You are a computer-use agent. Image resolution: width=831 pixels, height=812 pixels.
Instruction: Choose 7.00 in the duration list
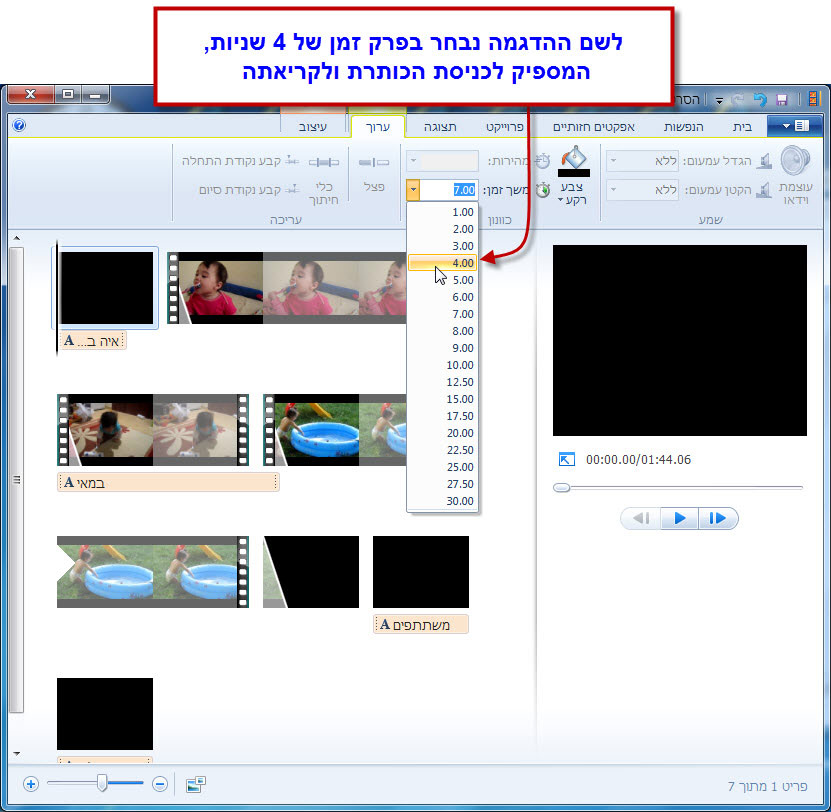tap(443, 314)
